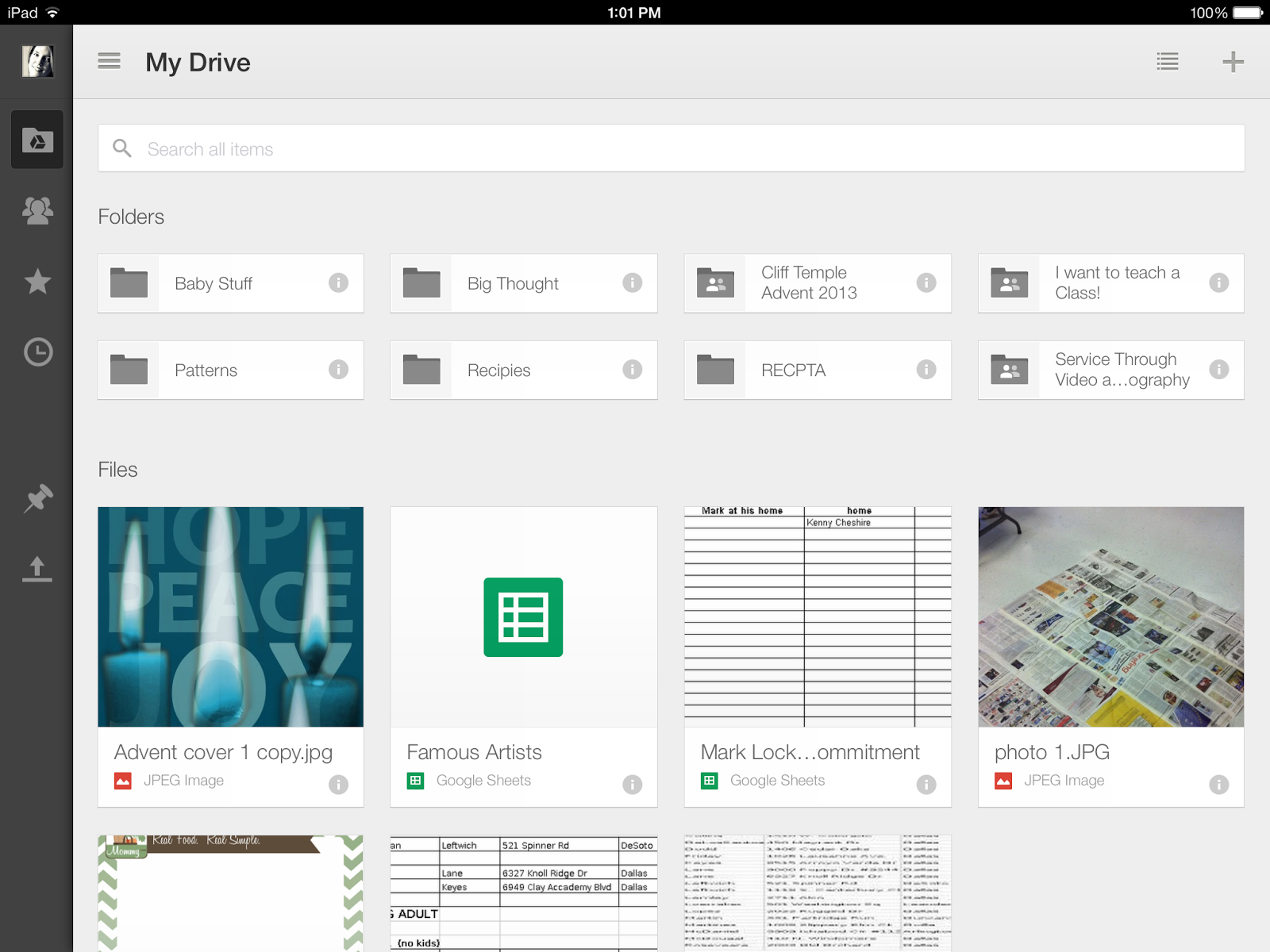Show info for Big Thought folder

tap(632, 282)
